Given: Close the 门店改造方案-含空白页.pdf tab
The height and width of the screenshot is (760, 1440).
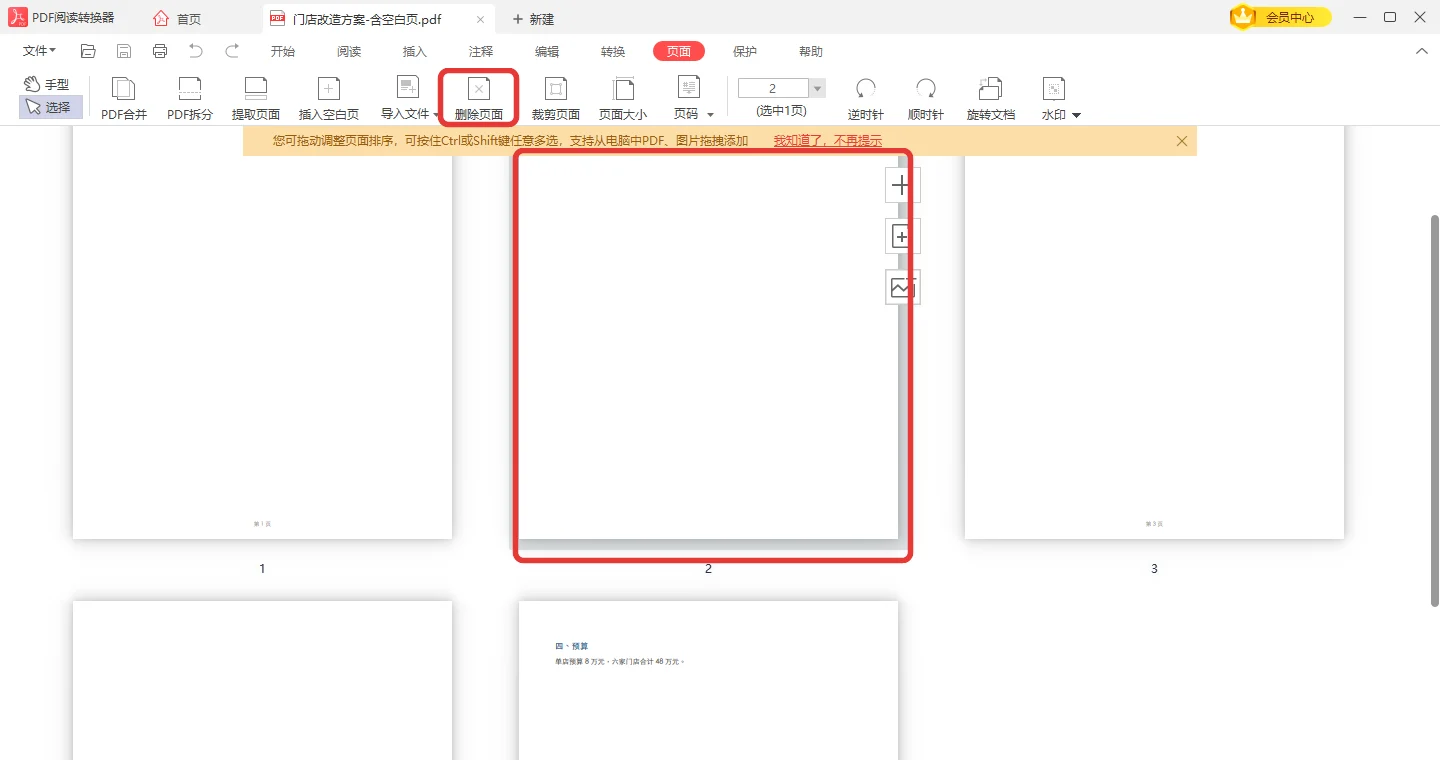Looking at the screenshot, I should 480,19.
